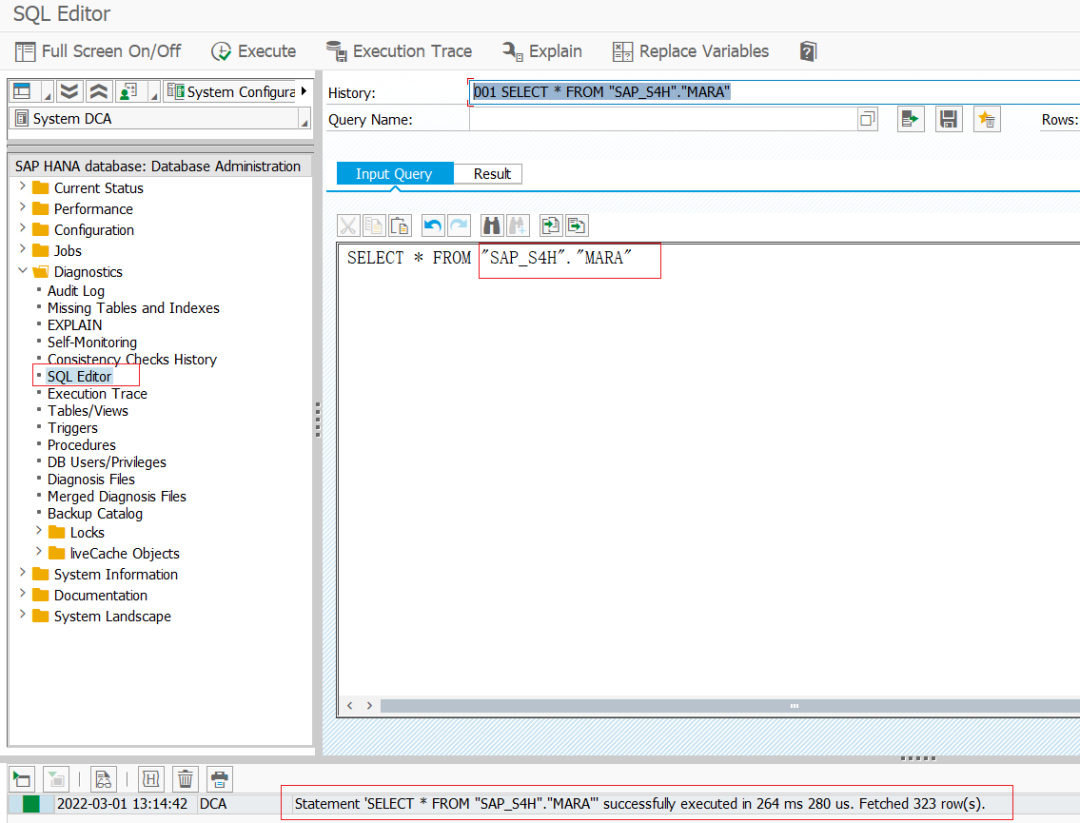
Task: Open DB Users/Privileges entry
Action: tap(107, 462)
